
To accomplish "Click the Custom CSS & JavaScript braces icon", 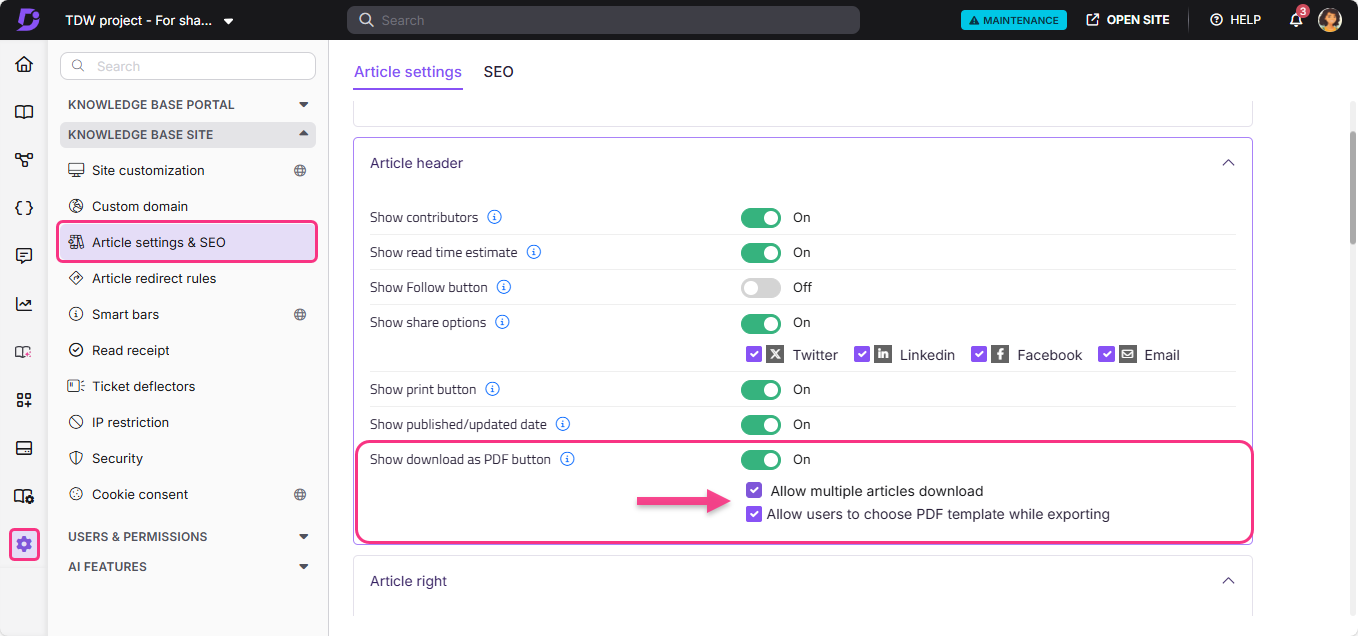I will pyautogui.click(x=24, y=207).
